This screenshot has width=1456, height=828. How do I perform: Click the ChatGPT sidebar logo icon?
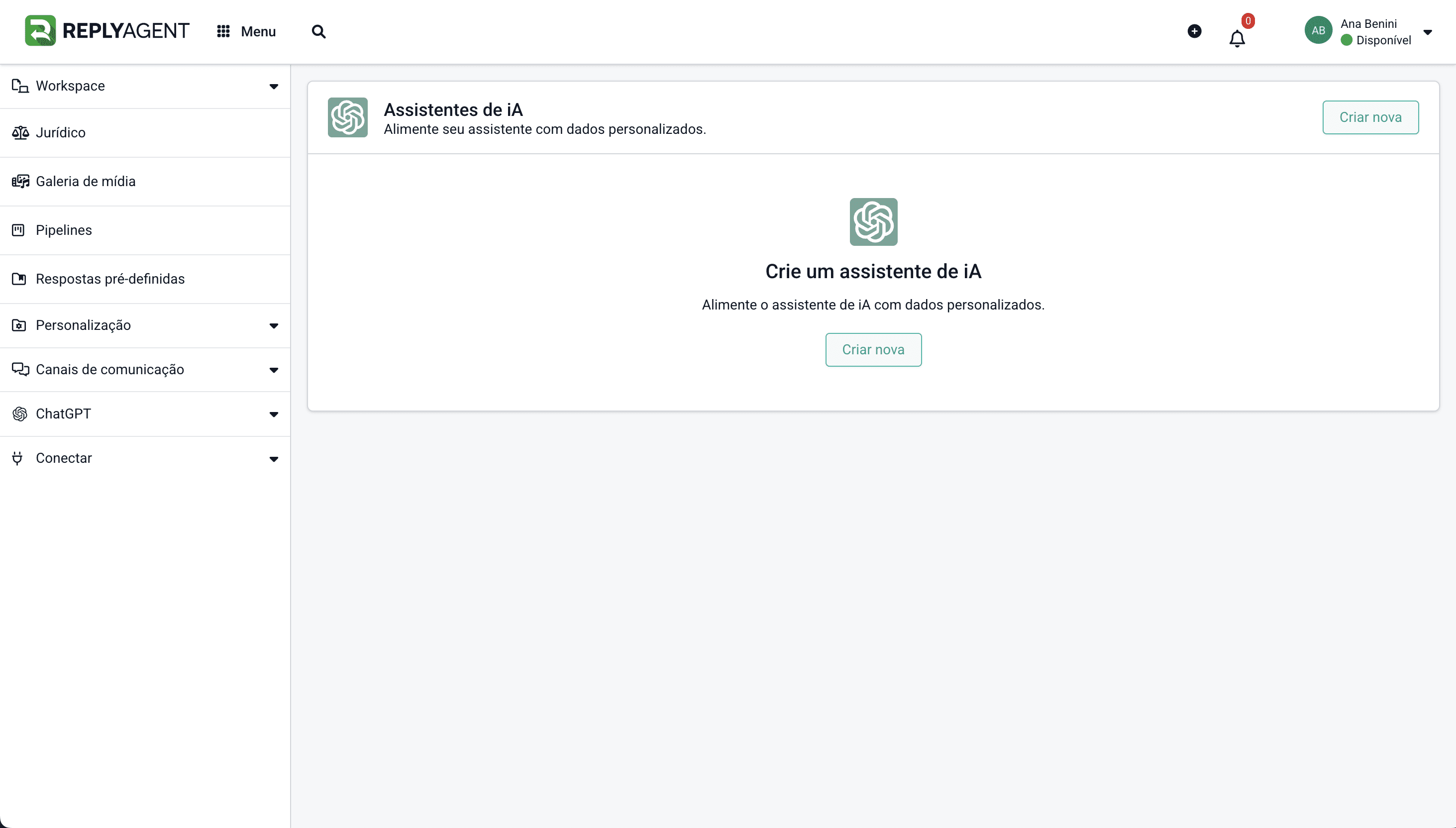point(19,414)
